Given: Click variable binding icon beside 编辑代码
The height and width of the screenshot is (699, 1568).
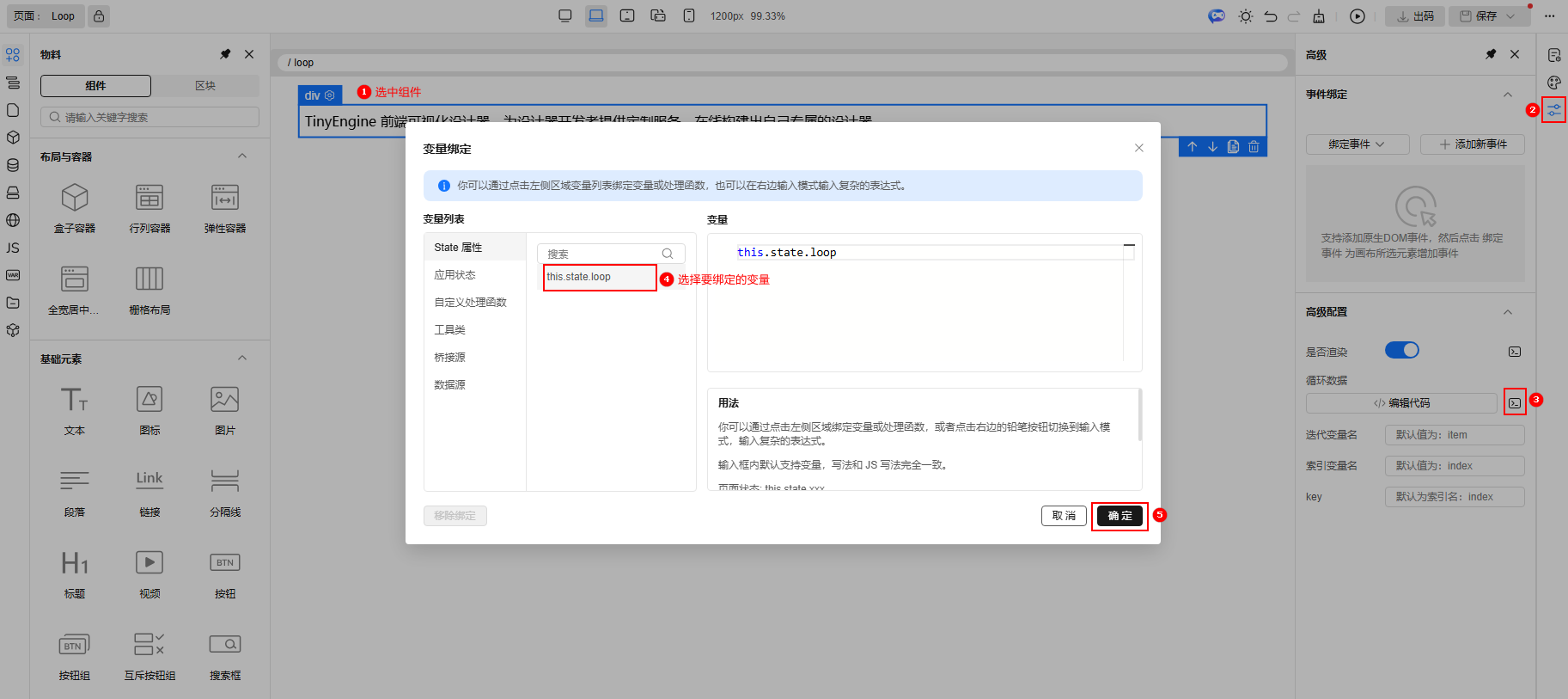Looking at the screenshot, I should [1515, 402].
